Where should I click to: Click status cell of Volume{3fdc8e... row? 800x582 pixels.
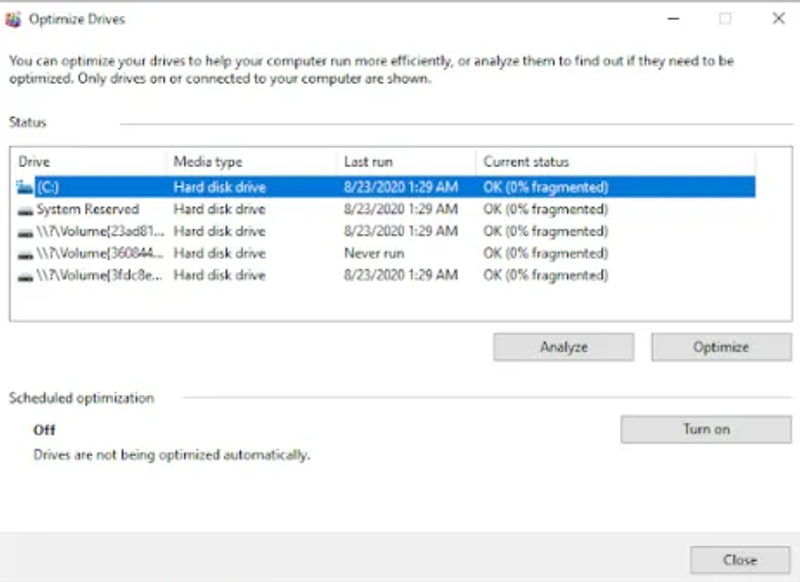tap(545, 275)
